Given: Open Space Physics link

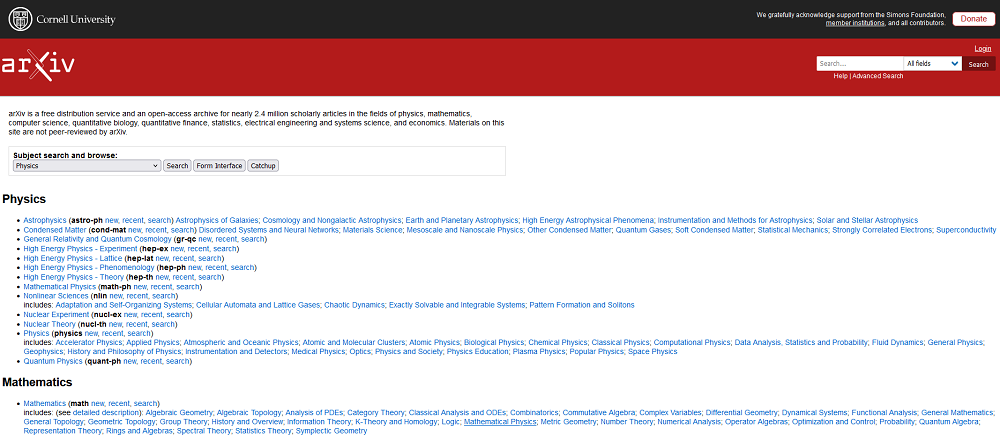Looking at the screenshot, I should pyautogui.click(x=652, y=352).
